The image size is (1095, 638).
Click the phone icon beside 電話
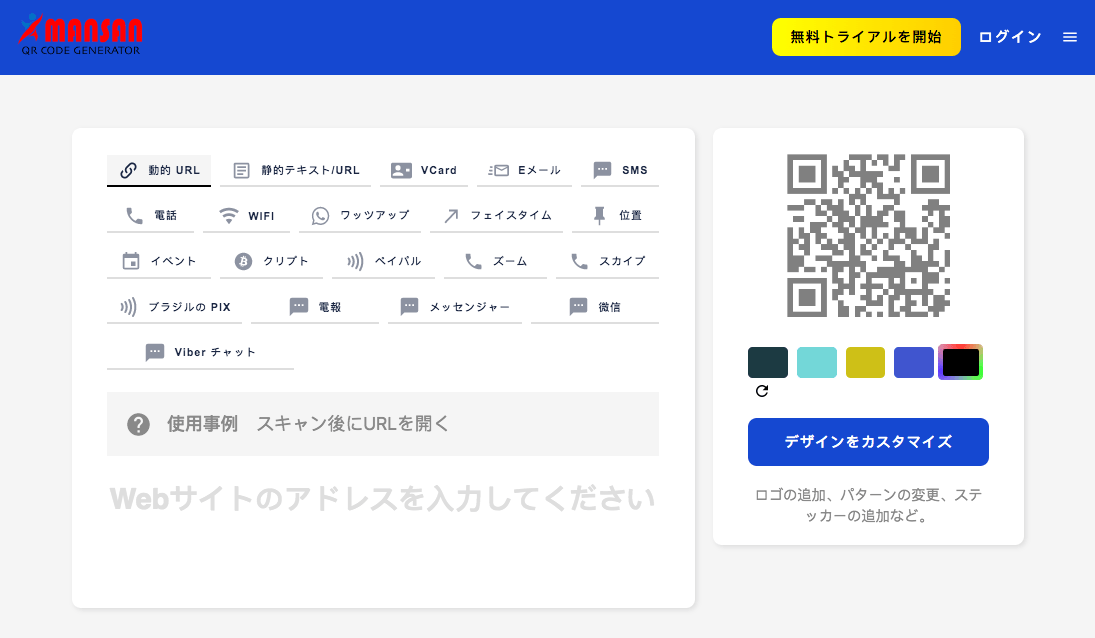tap(134, 216)
